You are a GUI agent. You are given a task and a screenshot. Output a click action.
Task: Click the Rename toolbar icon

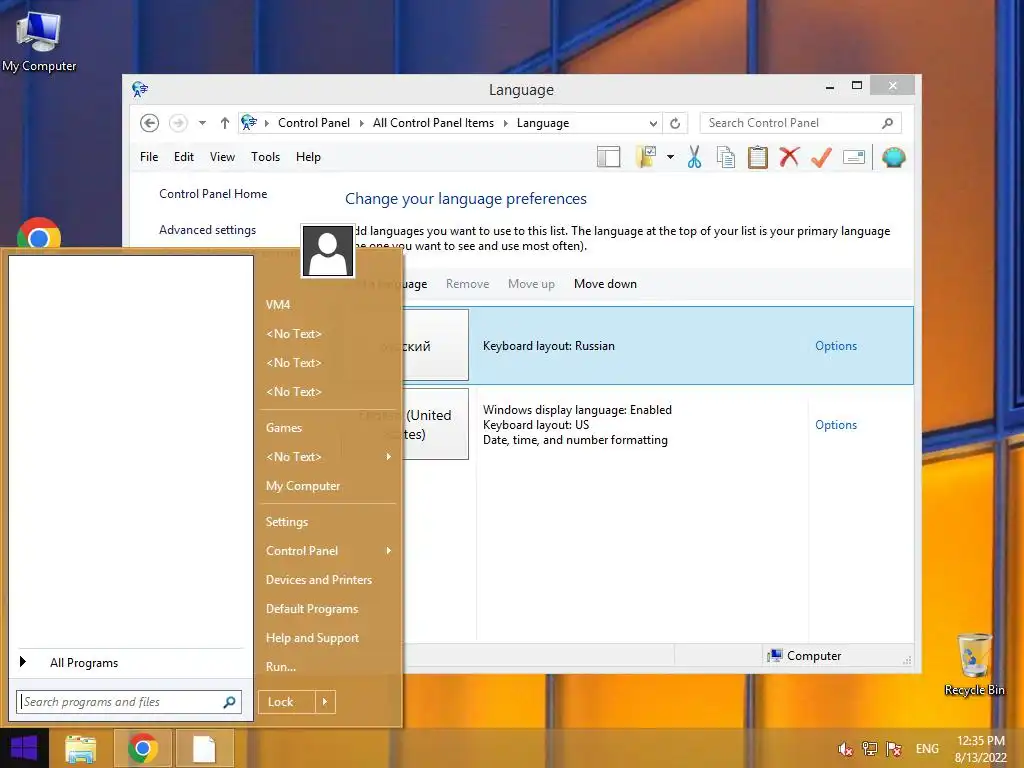[x=854, y=157]
